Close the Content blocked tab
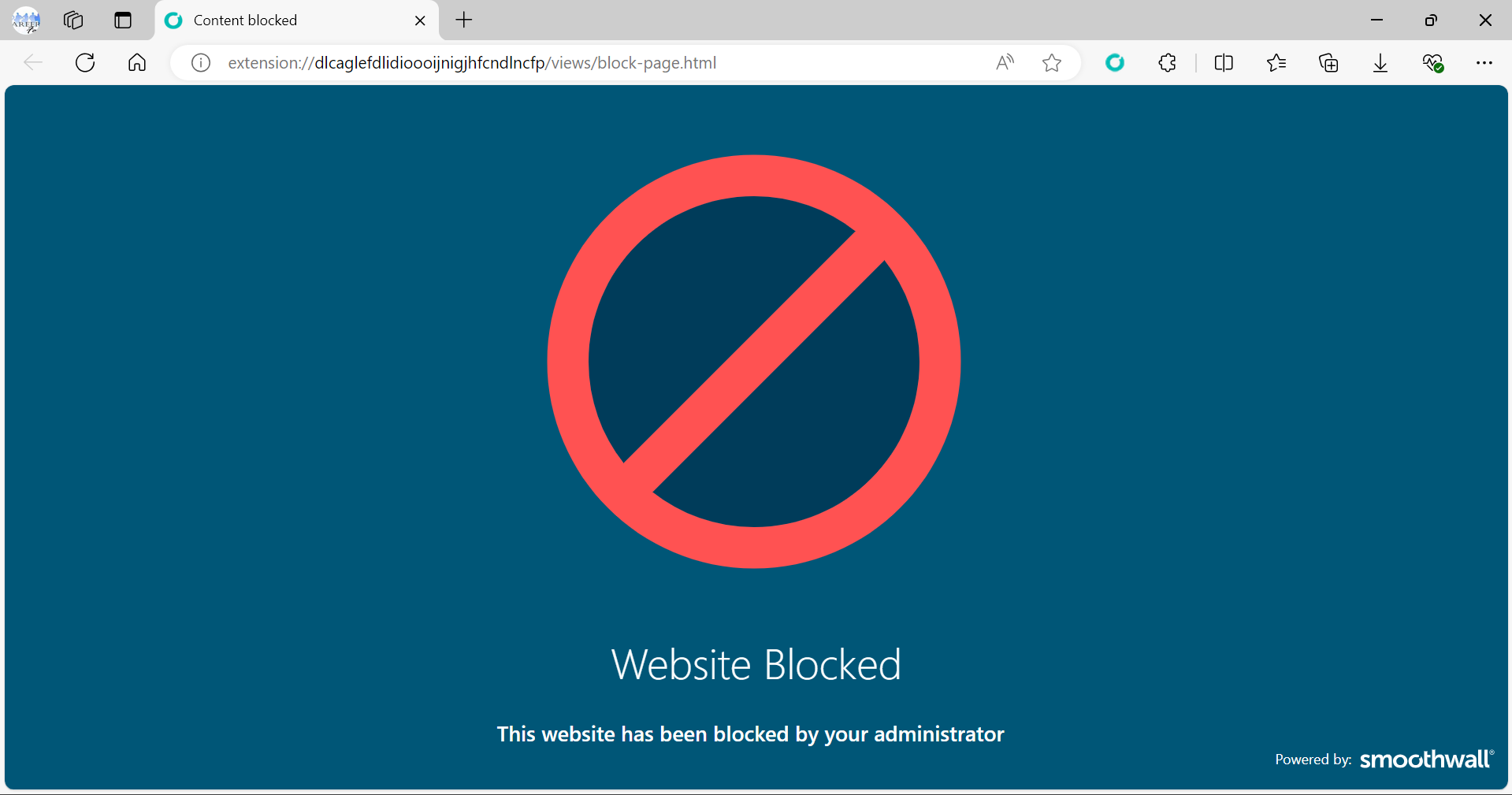The width and height of the screenshot is (1512, 795). click(x=420, y=20)
